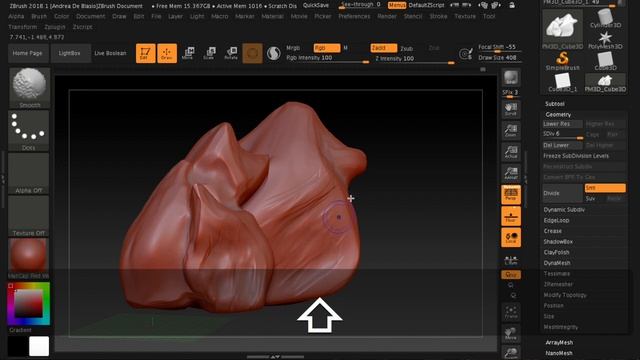
Task: Select the Rotate transform icon
Action: point(231,53)
